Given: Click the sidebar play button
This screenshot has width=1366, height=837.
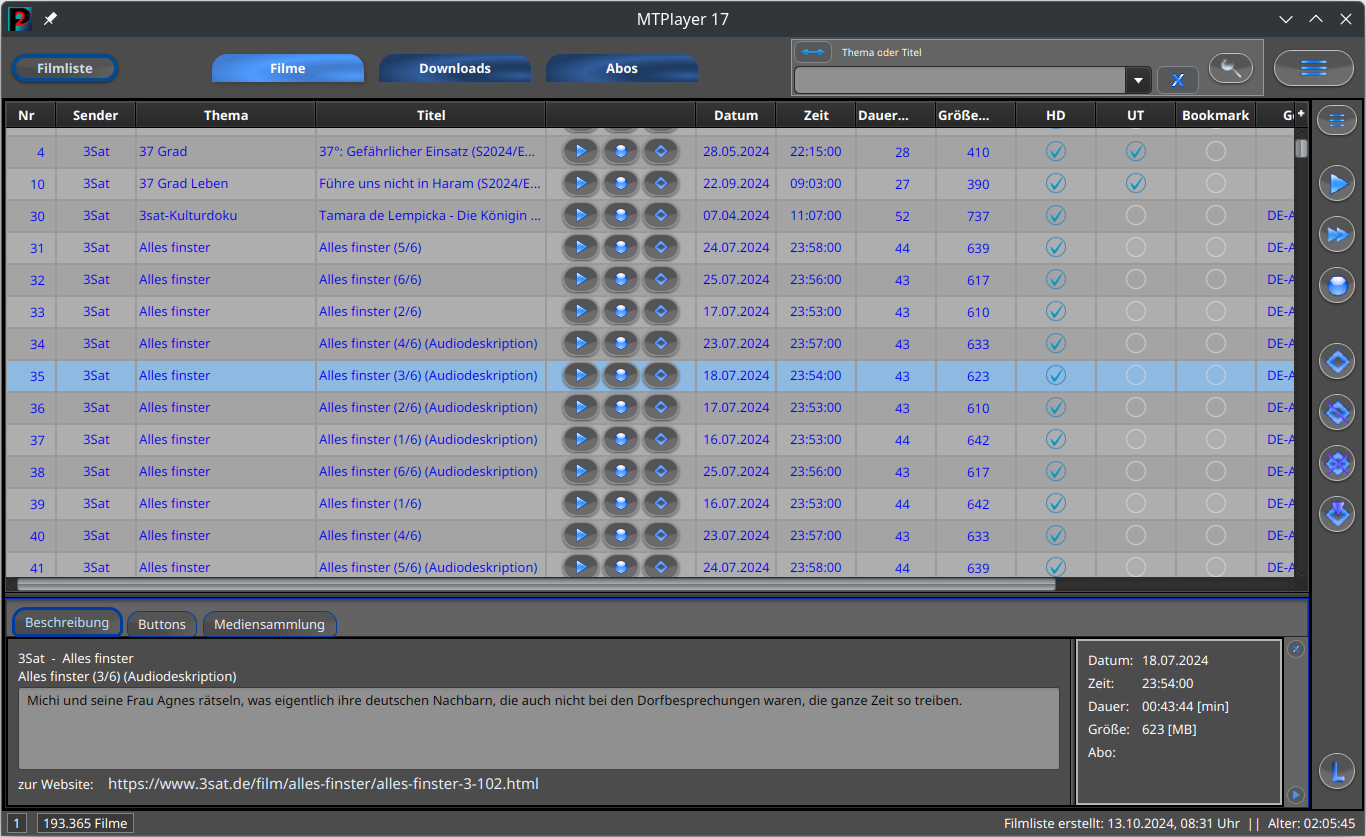Looking at the screenshot, I should (x=1337, y=184).
